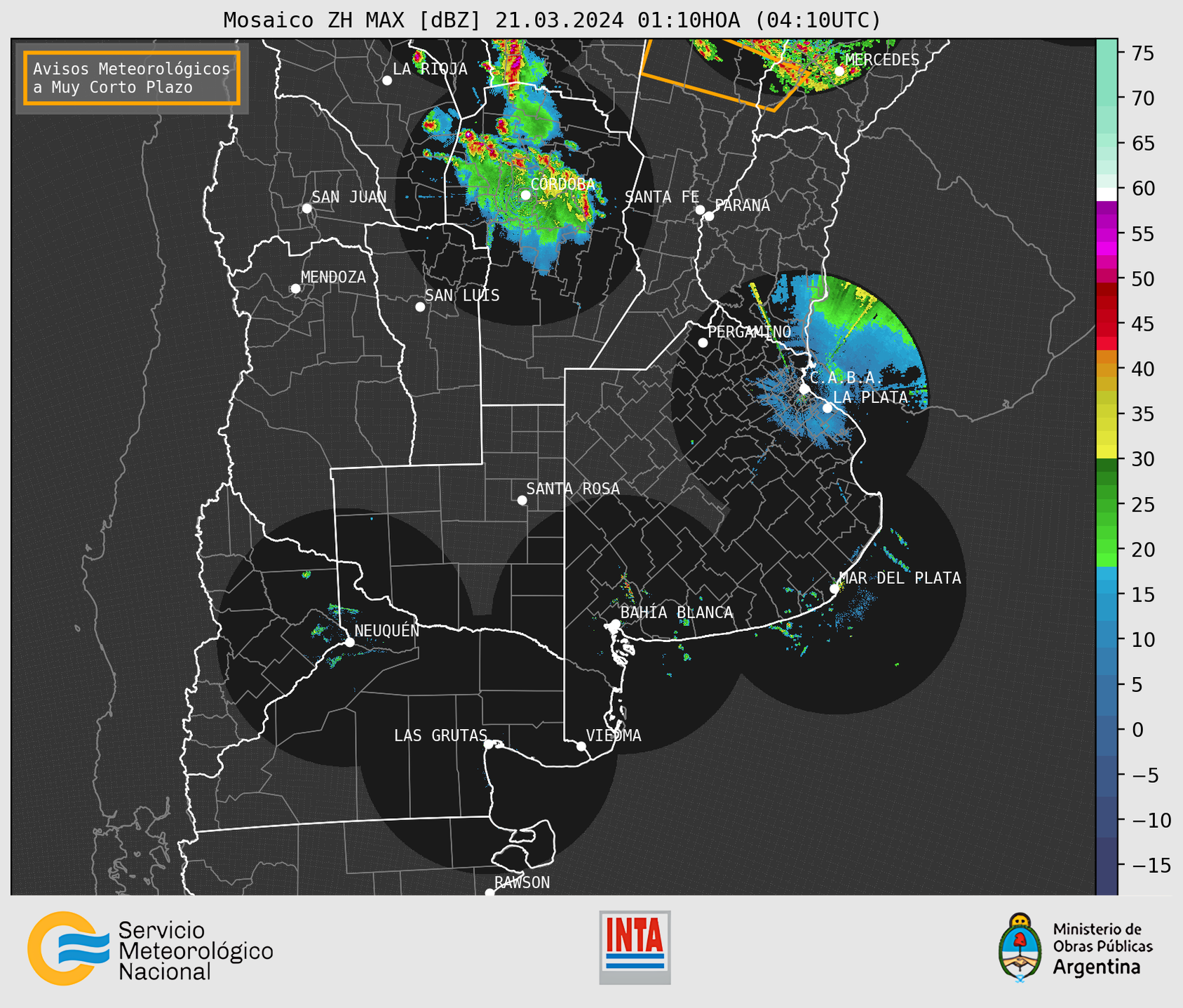Click the LA RIOJA label text
Viewport: 1183px width, 1008px height.
point(430,69)
